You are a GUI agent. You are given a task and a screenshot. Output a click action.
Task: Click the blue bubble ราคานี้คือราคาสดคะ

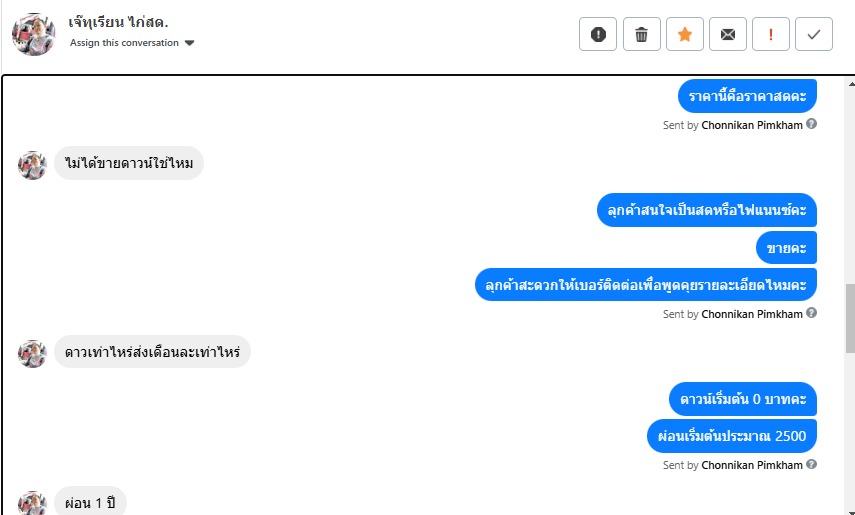pyautogui.click(x=747, y=96)
